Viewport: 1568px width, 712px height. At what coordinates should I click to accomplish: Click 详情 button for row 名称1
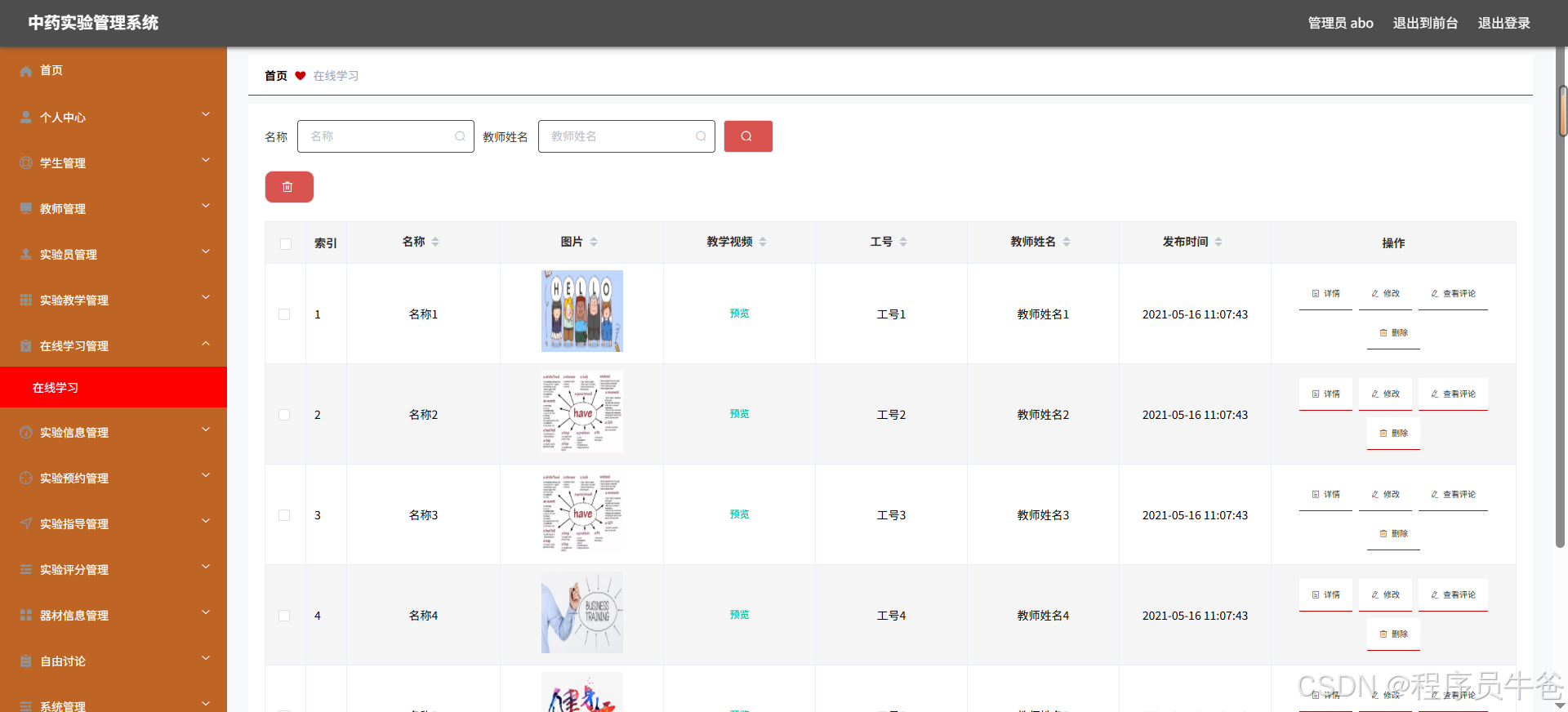[x=1325, y=293]
